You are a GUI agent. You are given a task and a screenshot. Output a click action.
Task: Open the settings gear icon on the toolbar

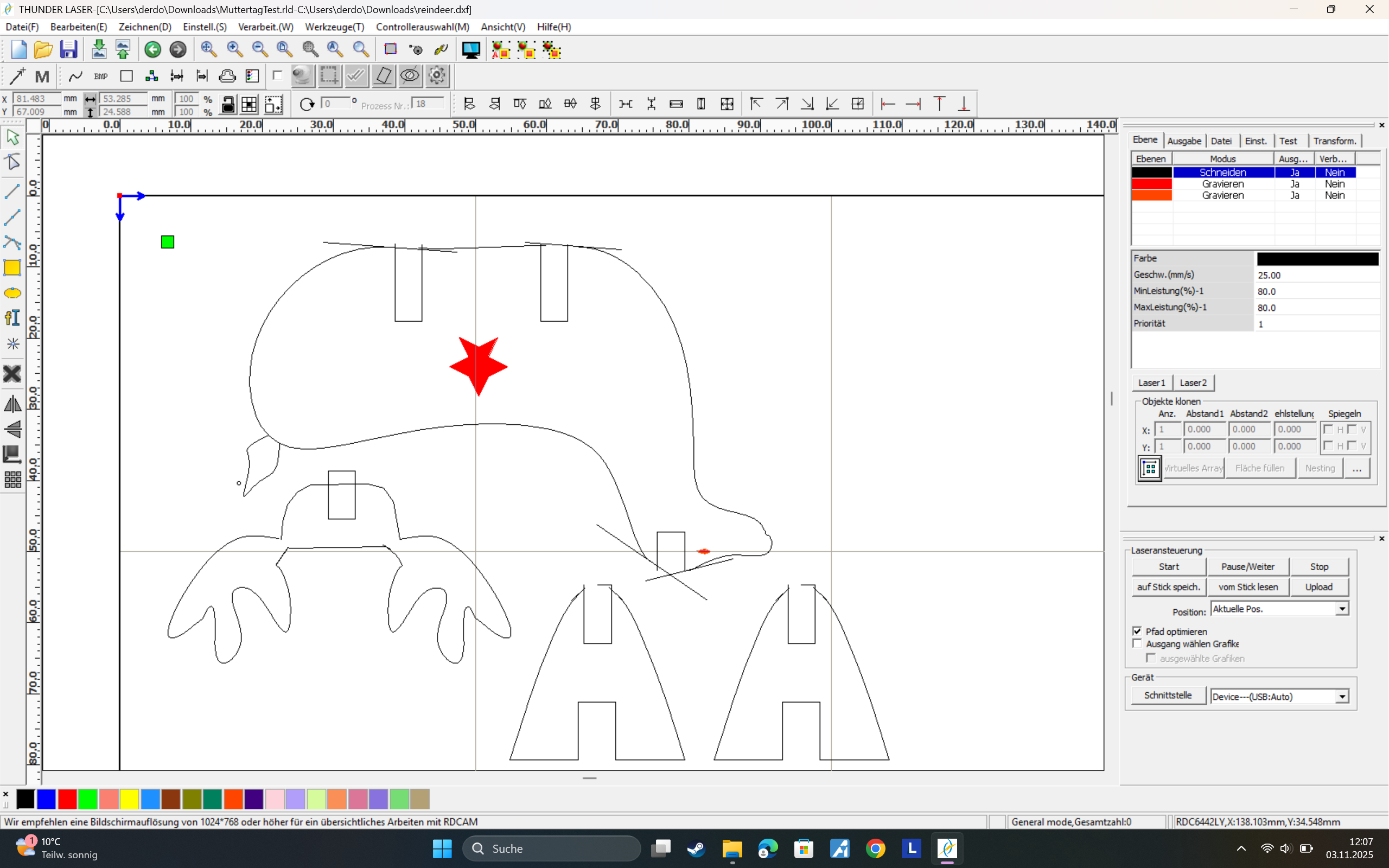click(x=436, y=75)
